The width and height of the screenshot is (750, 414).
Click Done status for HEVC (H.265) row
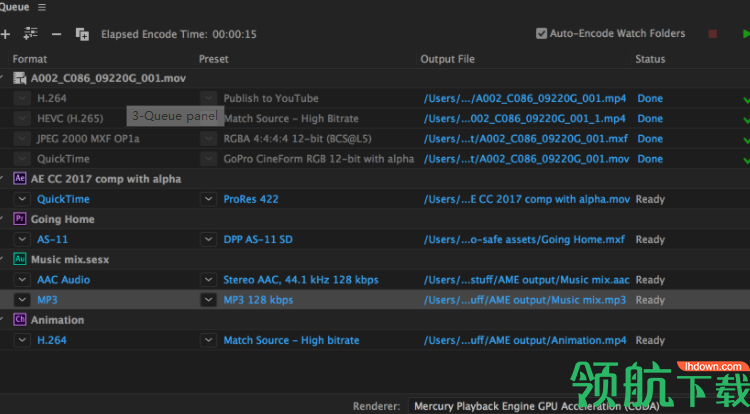click(x=650, y=118)
